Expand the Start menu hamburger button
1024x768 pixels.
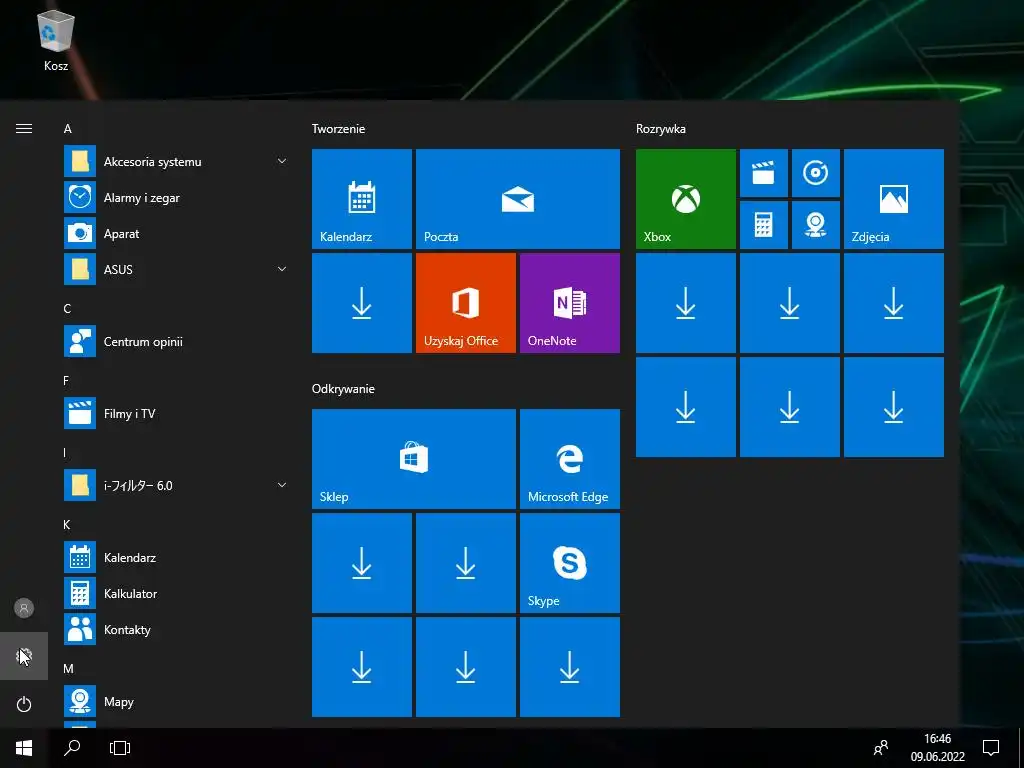(24, 129)
